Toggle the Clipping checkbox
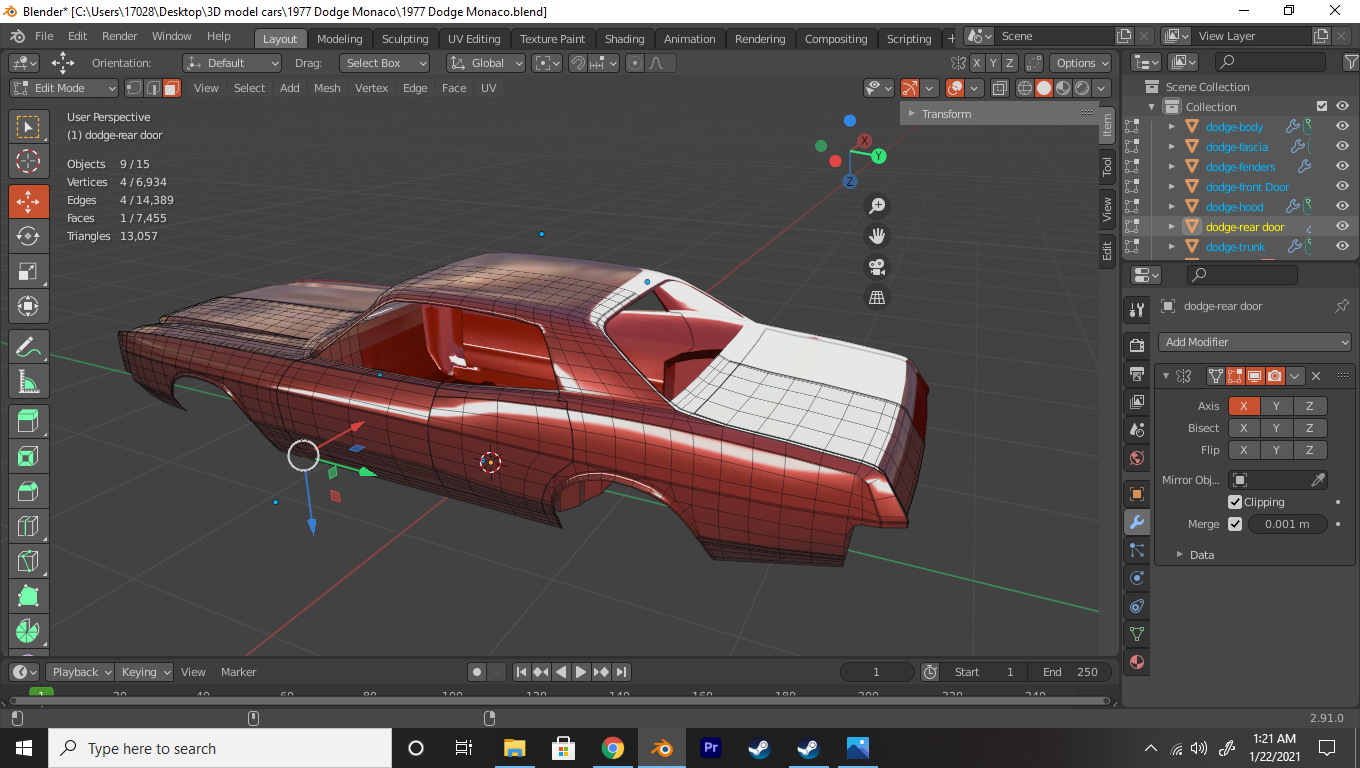The height and width of the screenshot is (768, 1360). (1235, 502)
